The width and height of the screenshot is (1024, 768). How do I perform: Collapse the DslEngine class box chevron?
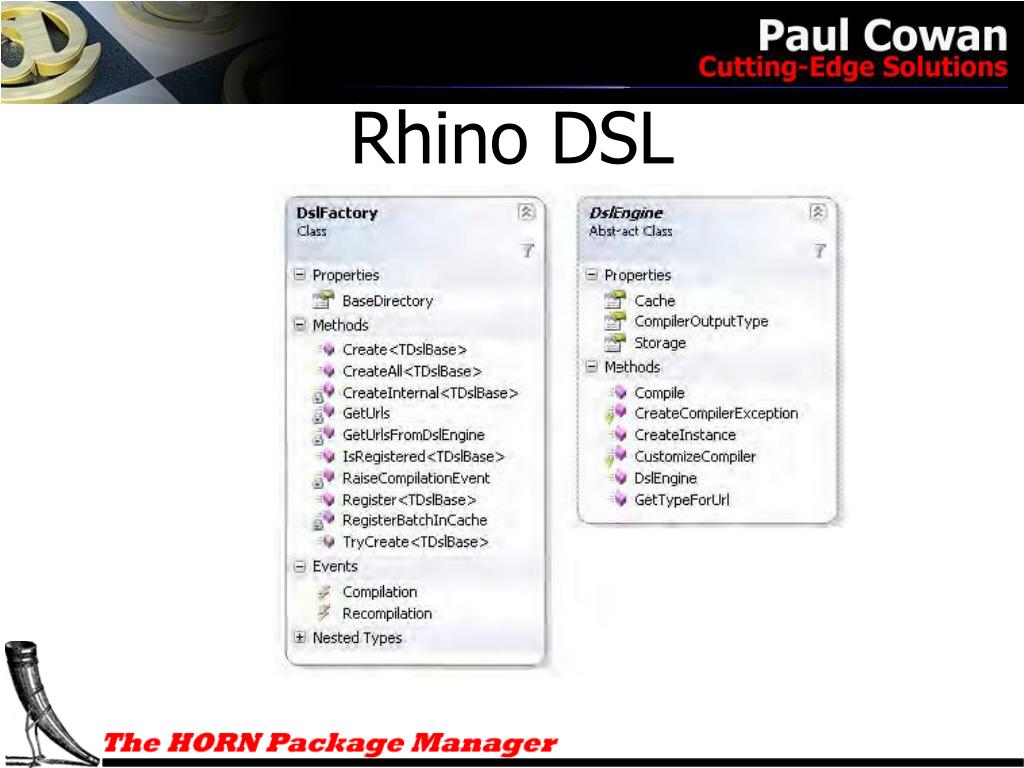click(818, 212)
